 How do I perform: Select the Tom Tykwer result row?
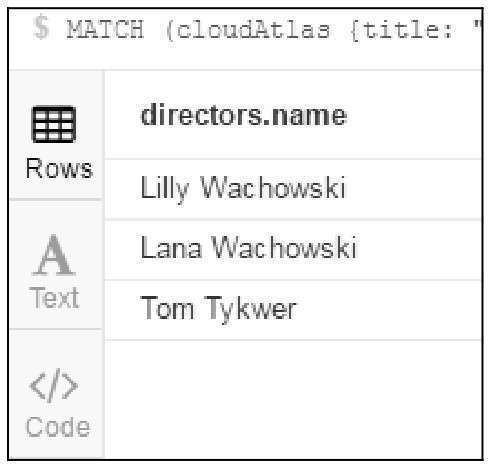pos(293,310)
